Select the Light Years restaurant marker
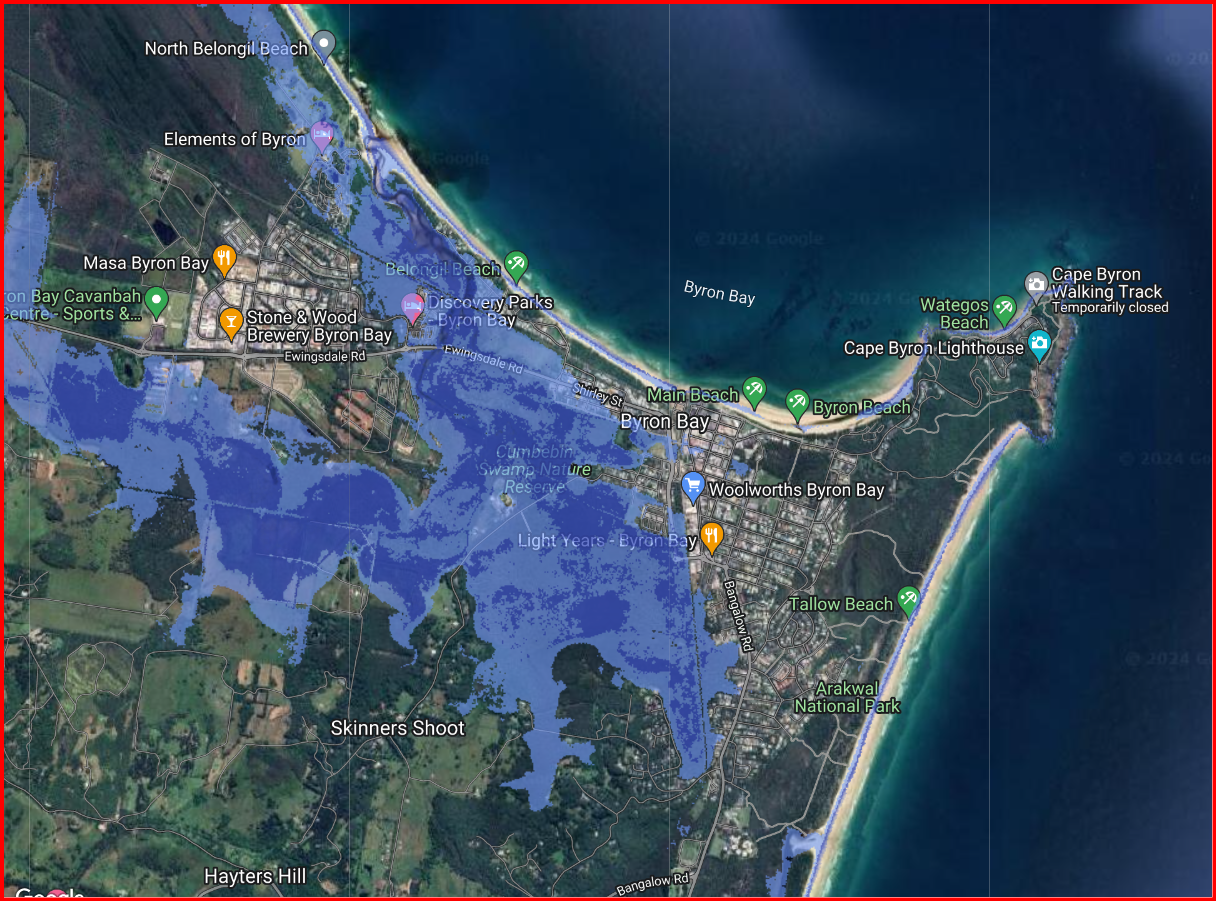The height and width of the screenshot is (901, 1216). click(711, 537)
